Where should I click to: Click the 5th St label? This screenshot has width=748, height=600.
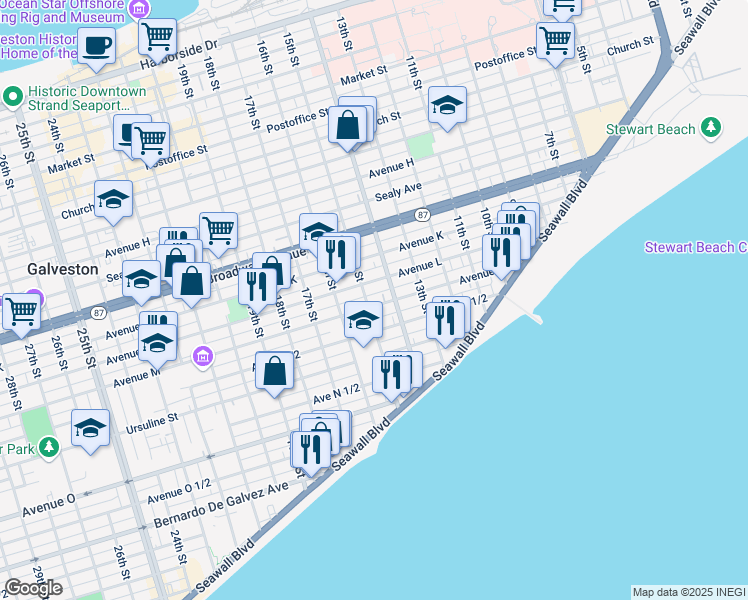coord(583,60)
